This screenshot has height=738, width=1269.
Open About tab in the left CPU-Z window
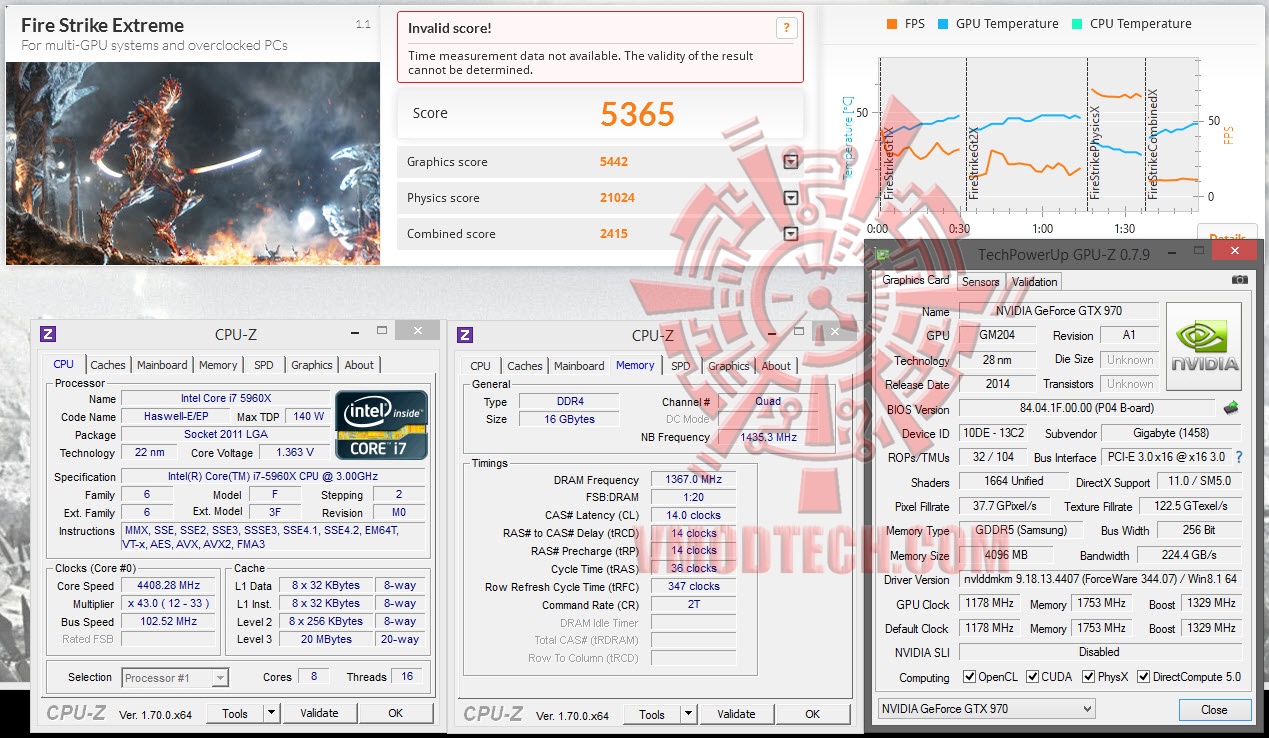pyautogui.click(x=360, y=366)
